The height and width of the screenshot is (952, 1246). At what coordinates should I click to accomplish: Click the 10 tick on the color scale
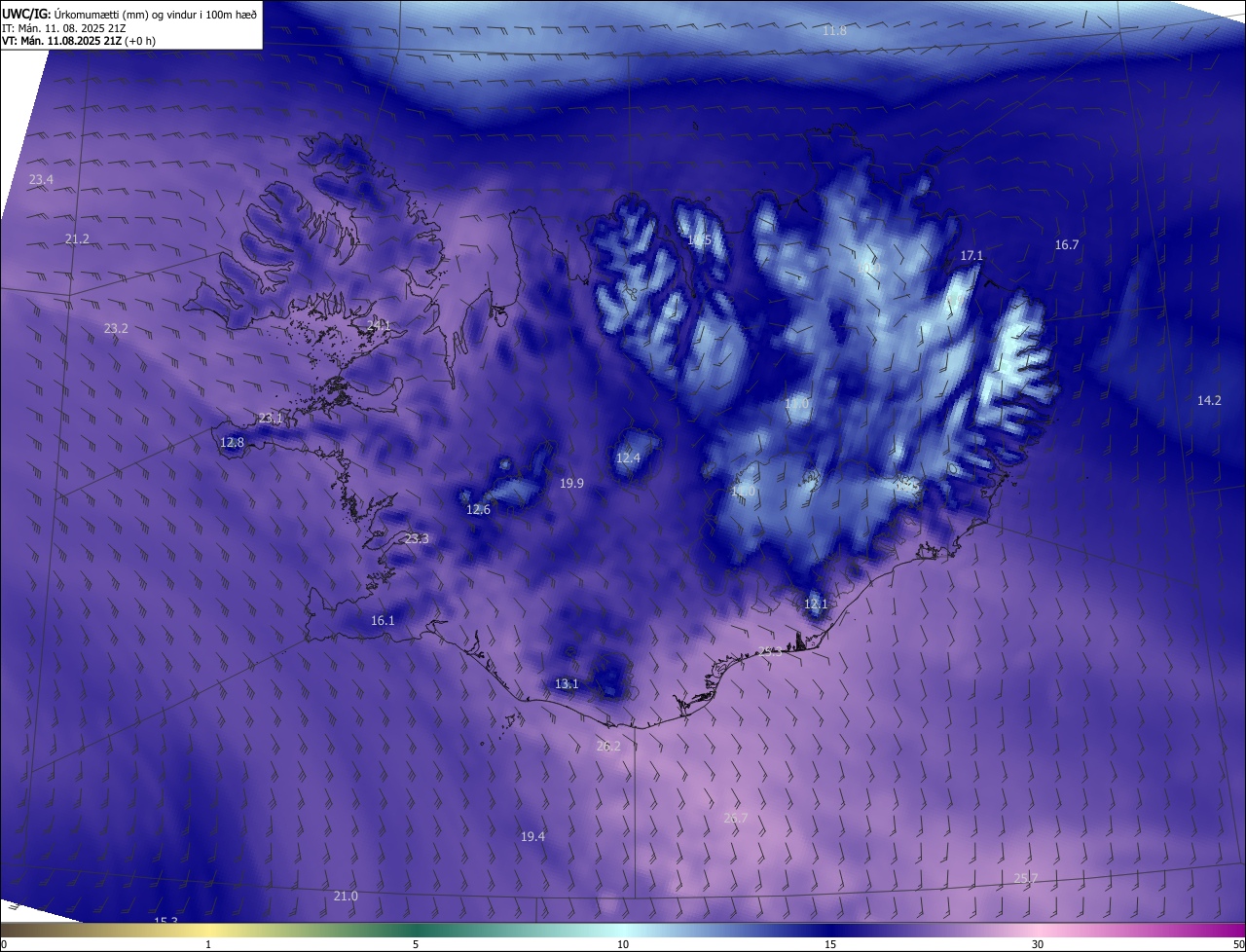tap(623, 944)
